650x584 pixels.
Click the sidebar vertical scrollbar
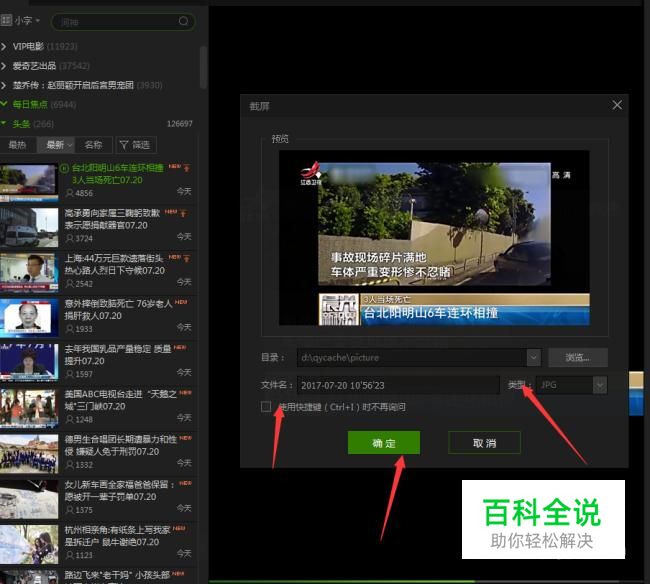point(203,67)
